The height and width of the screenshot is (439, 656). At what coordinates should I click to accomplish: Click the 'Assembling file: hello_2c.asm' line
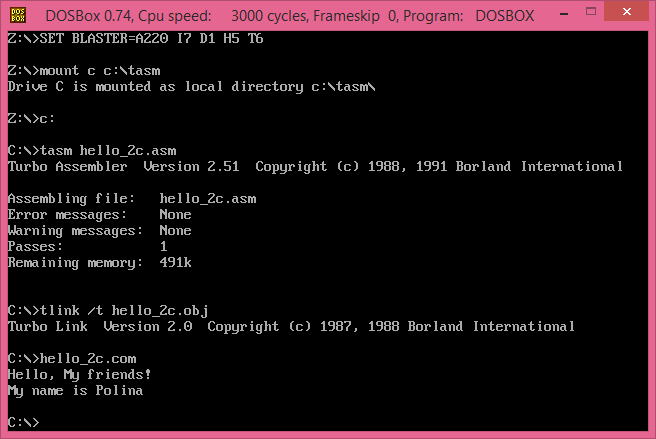pyautogui.click(x=132, y=199)
